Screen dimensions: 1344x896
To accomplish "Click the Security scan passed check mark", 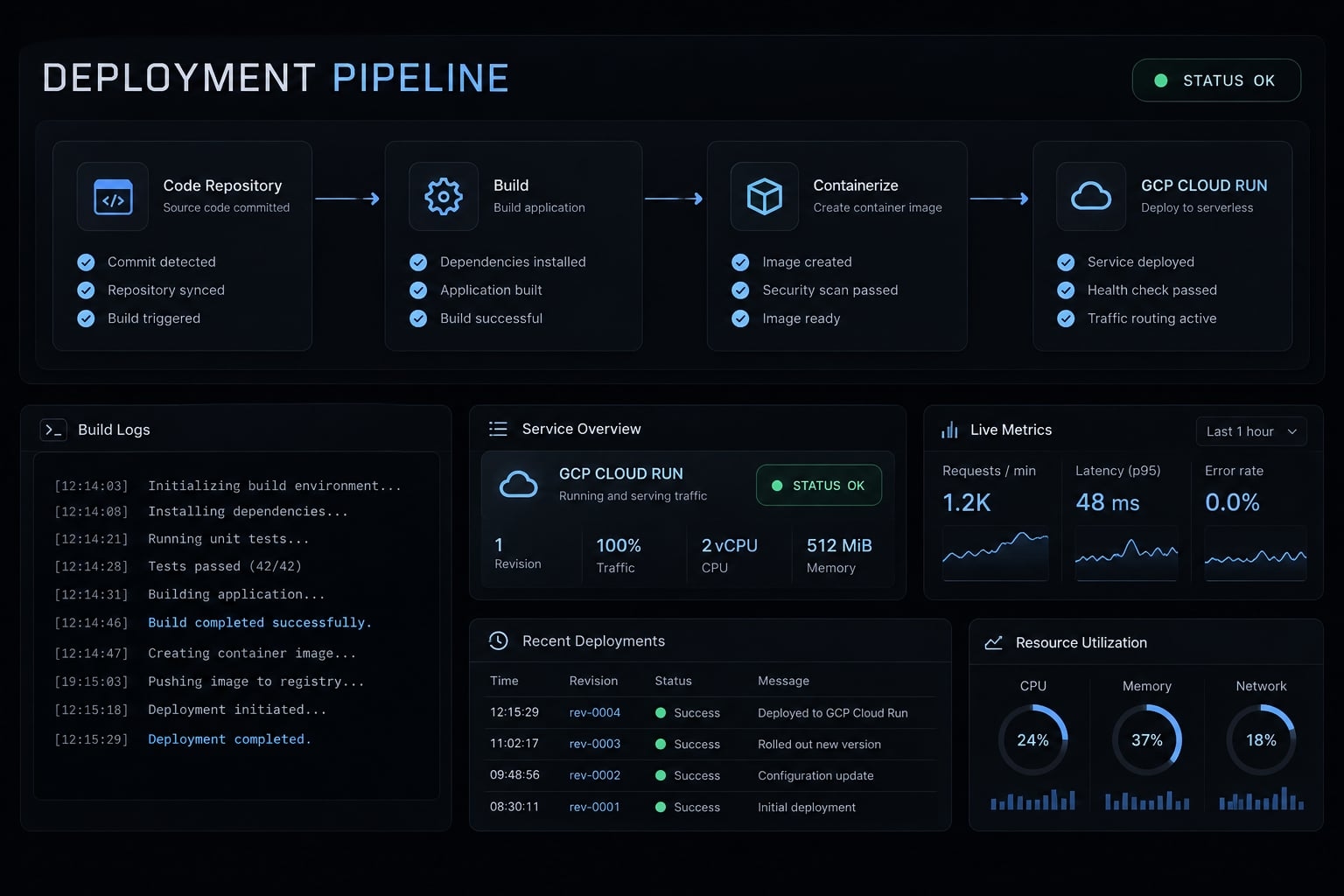I will pos(740,290).
